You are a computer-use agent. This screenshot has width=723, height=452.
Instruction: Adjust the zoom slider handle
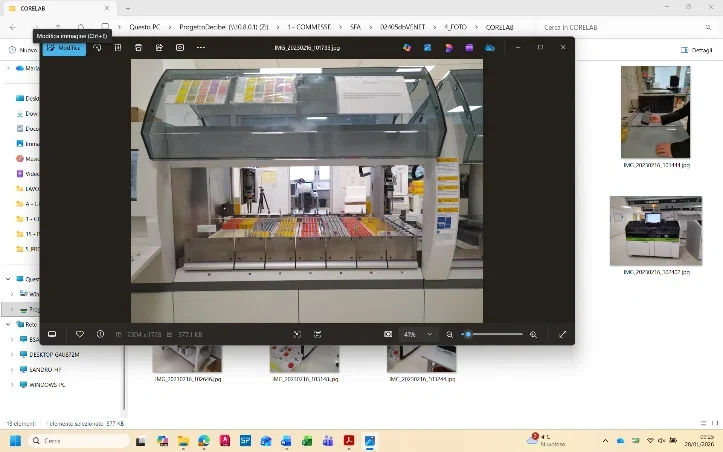click(x=468, y=334)
